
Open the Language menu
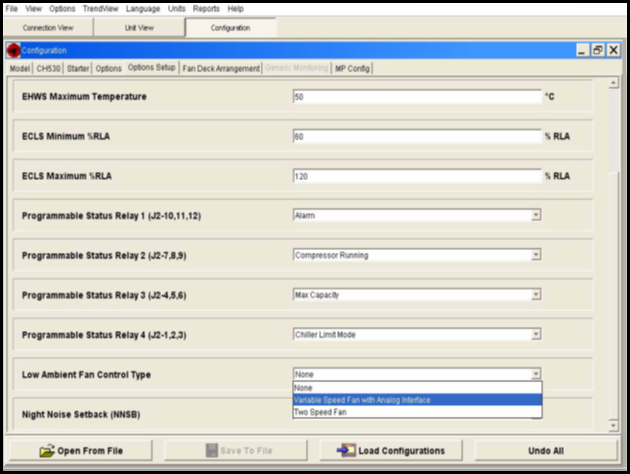(143, 8)
